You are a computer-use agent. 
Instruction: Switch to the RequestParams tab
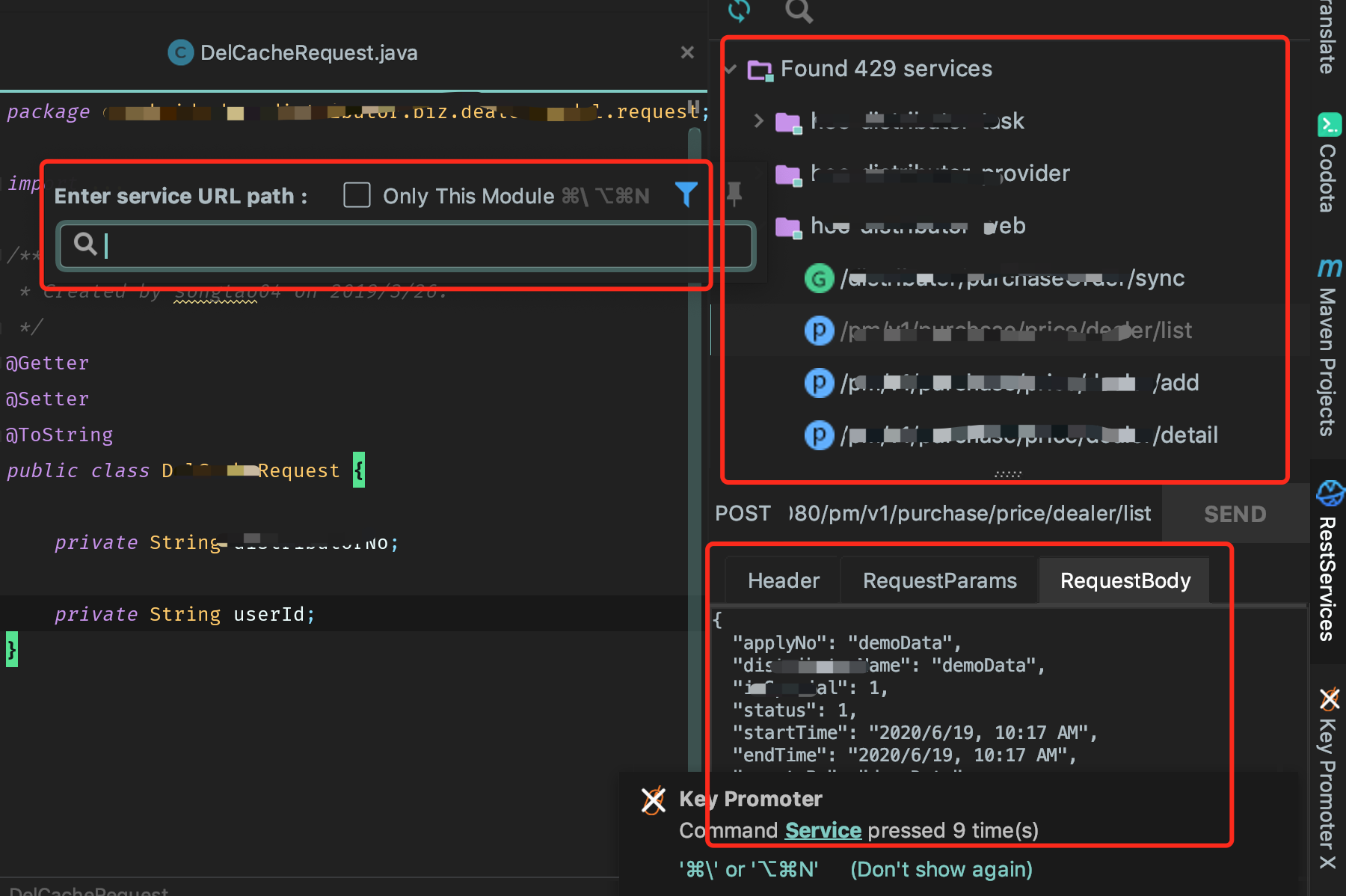point(940,580)
